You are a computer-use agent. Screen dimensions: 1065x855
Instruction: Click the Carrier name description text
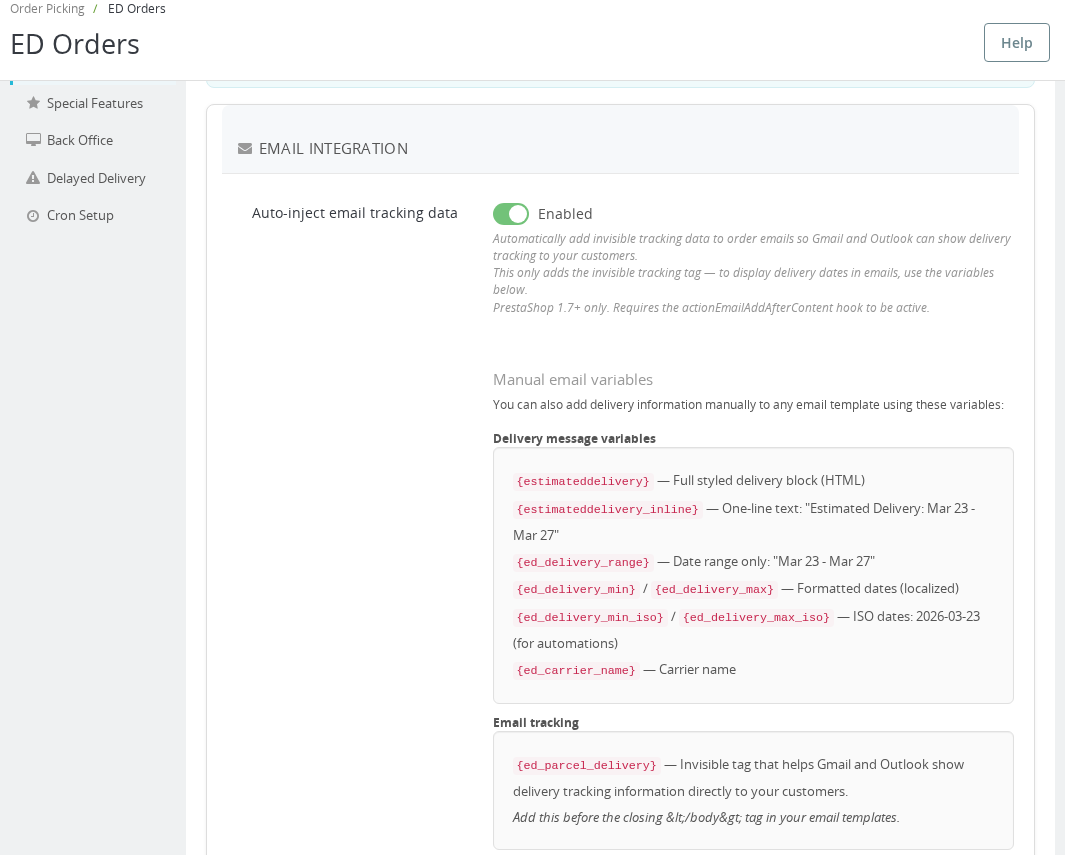[x=698, y=670]
